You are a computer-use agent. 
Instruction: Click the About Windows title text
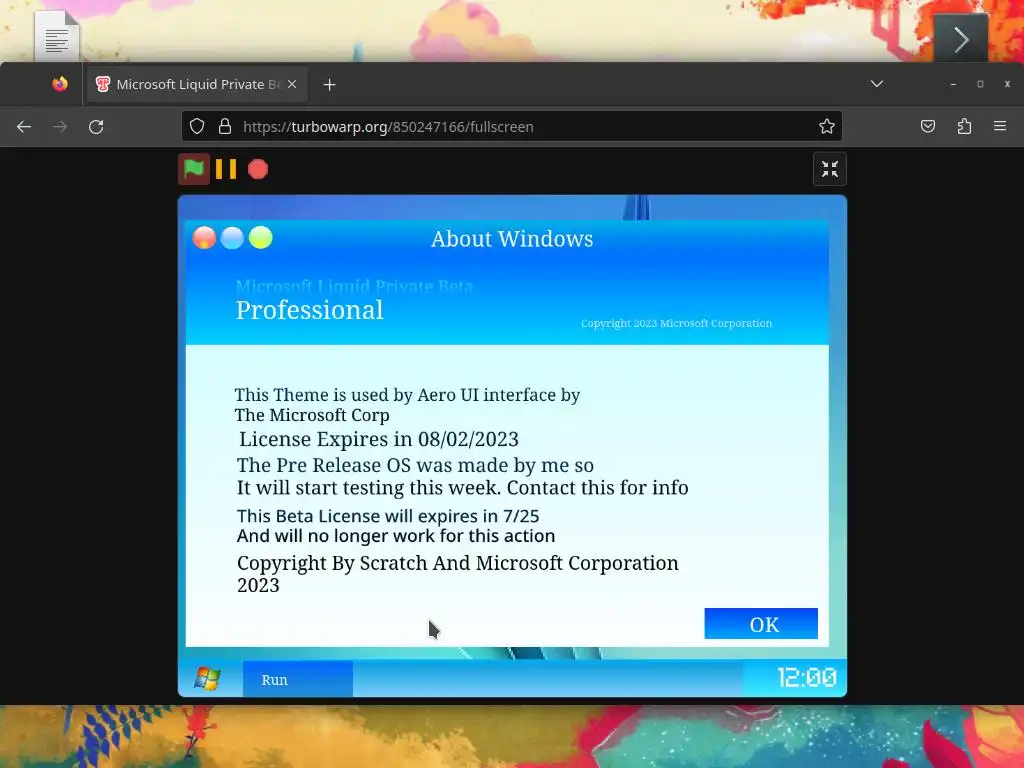point(512,239)
